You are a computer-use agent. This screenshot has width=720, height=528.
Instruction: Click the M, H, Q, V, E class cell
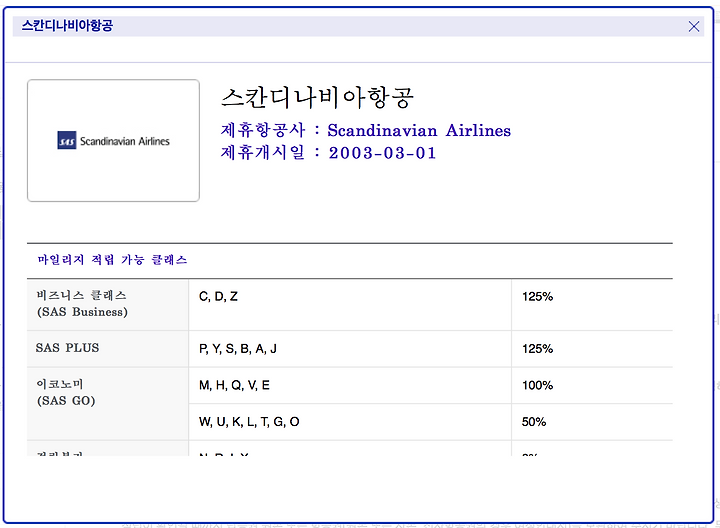click(x=350, y=385)
